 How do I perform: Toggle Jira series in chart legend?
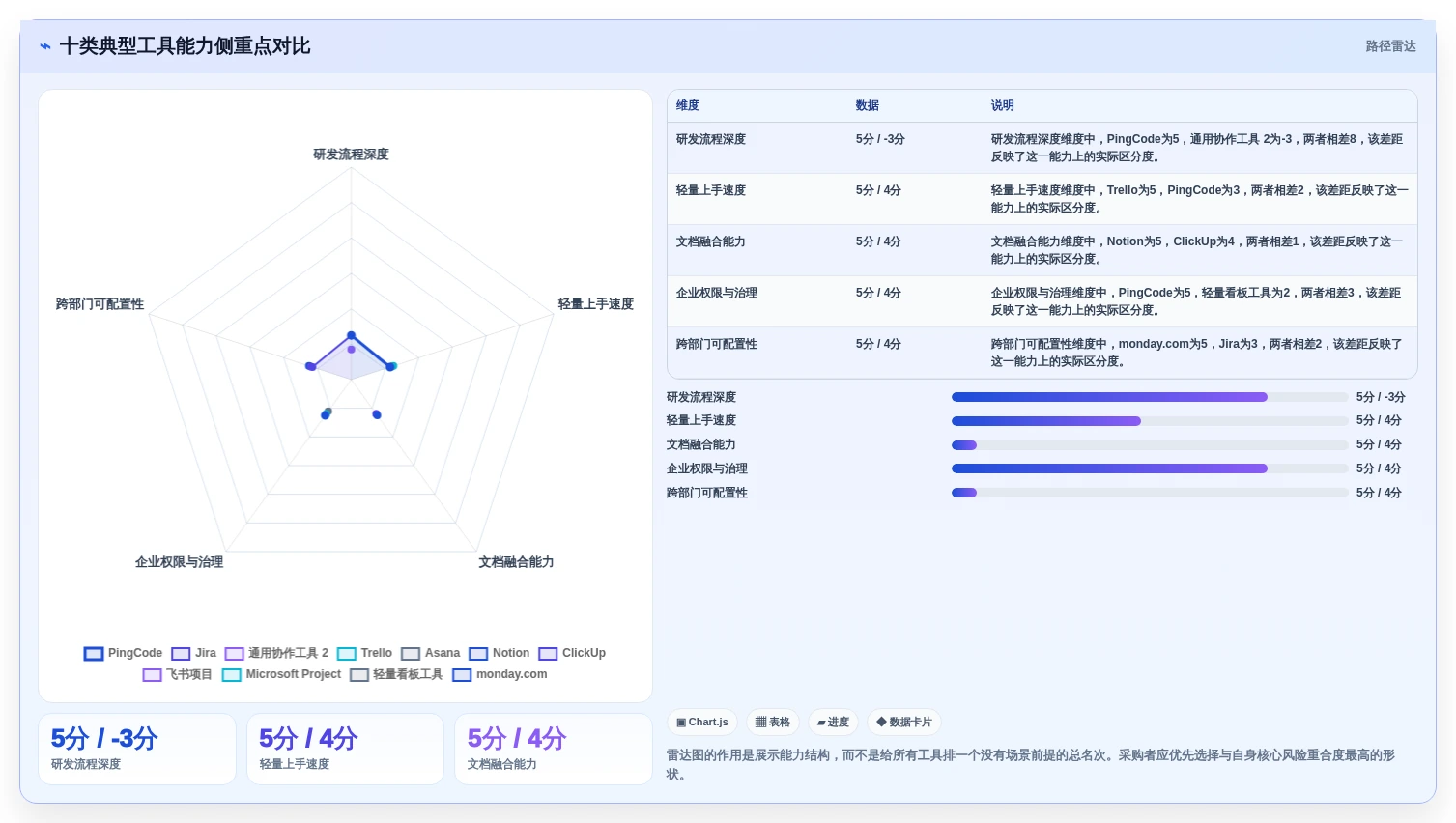pyautogui.click(x=193, y=653)
